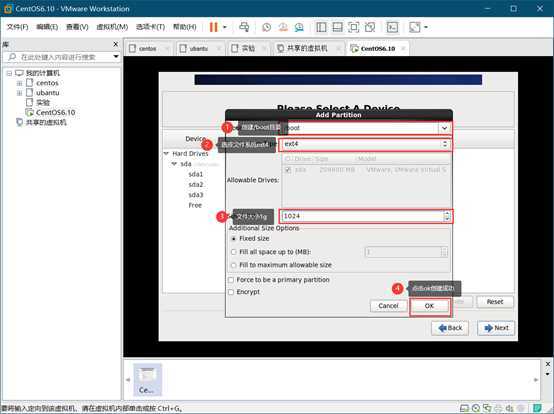Select the Free space row

(x=195, y=205)
